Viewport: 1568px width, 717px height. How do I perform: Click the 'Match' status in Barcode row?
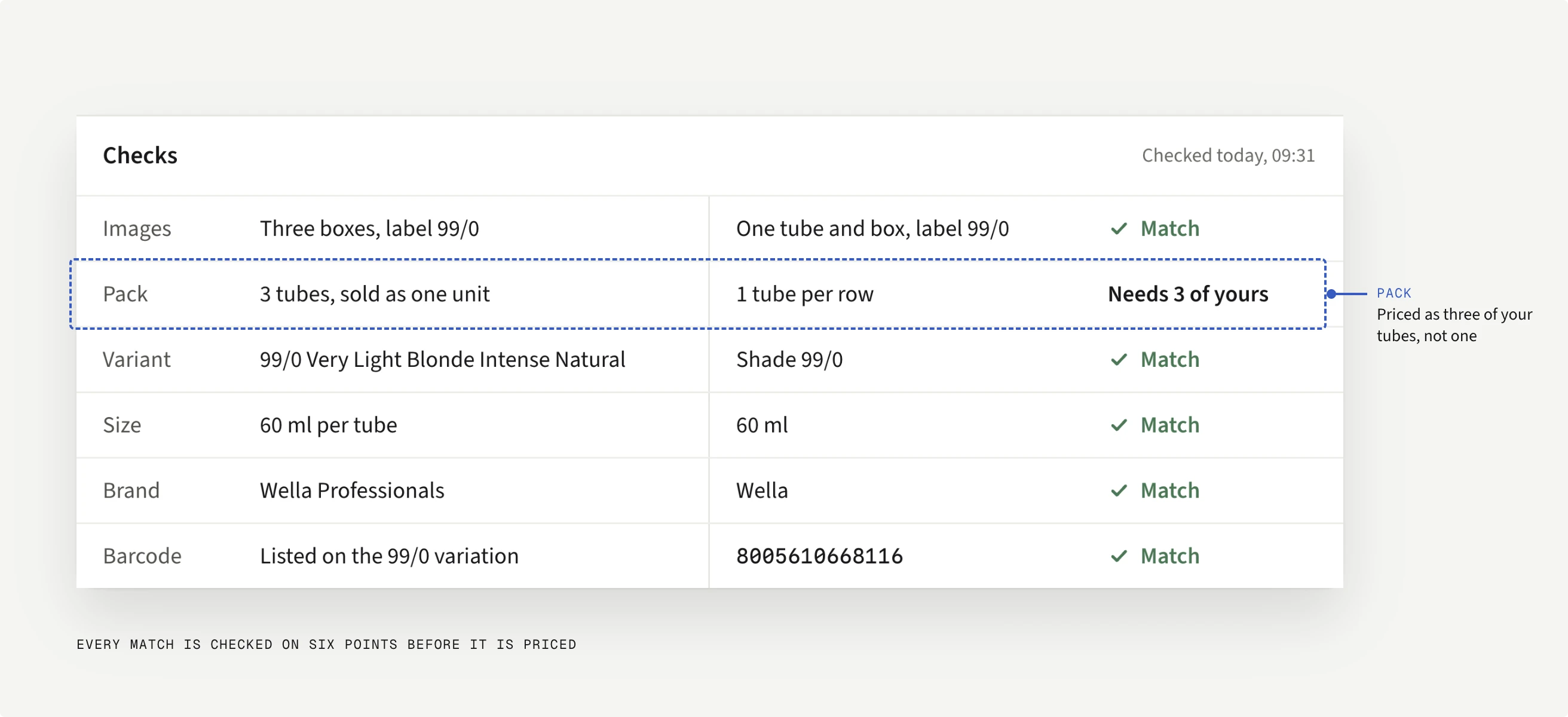click(1170, 556)
